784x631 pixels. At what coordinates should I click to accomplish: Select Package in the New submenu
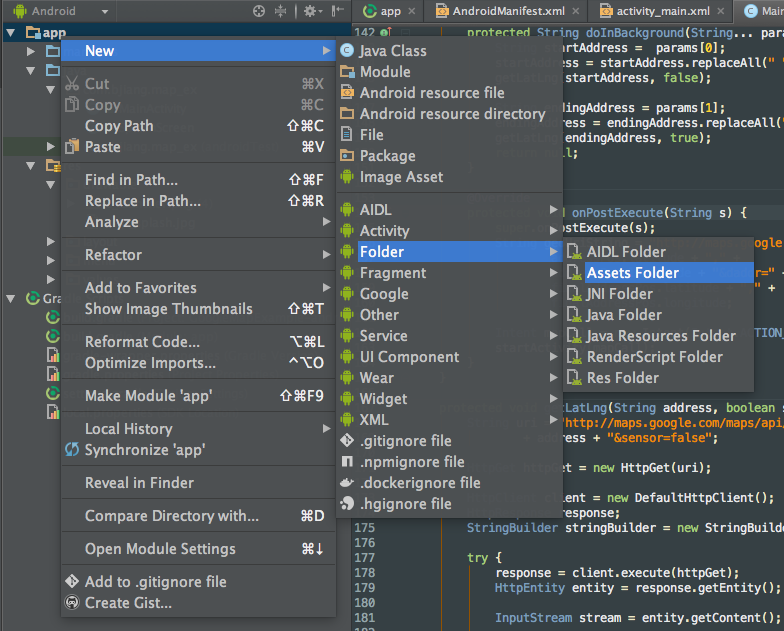point(449,156)
